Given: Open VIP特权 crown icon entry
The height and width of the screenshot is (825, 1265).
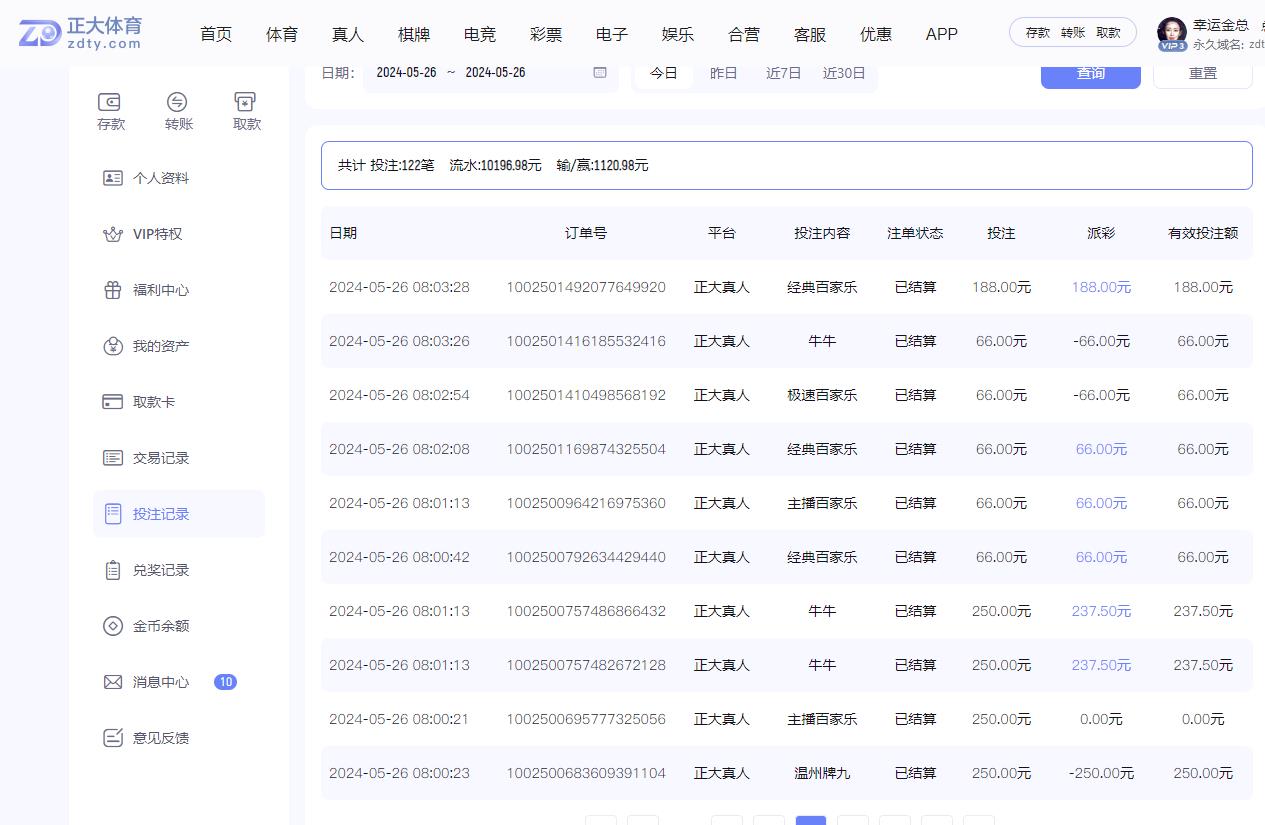Looking at the screenshot, I should 113,234.
